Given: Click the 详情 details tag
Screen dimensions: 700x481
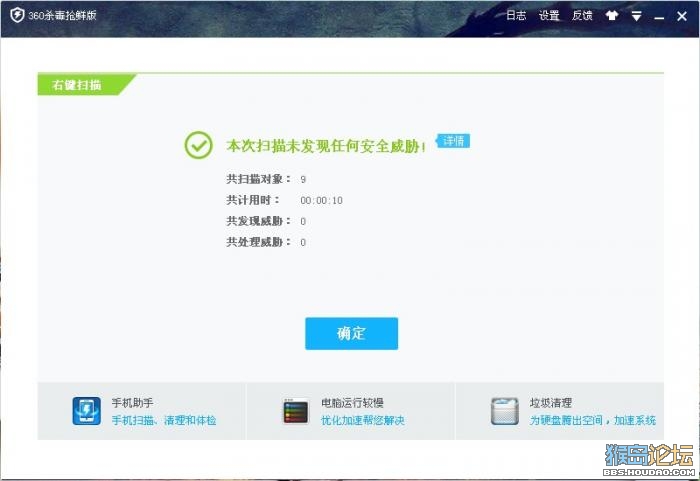Looking at the screenshot, I should [x=453, y=141].
